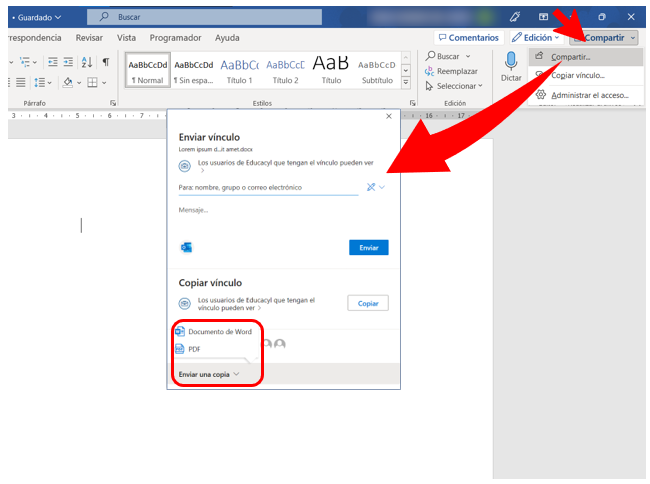The height and width of the screenshot is (484, 650).
Task: Click the borders icon
Action: tap(92, 82)
